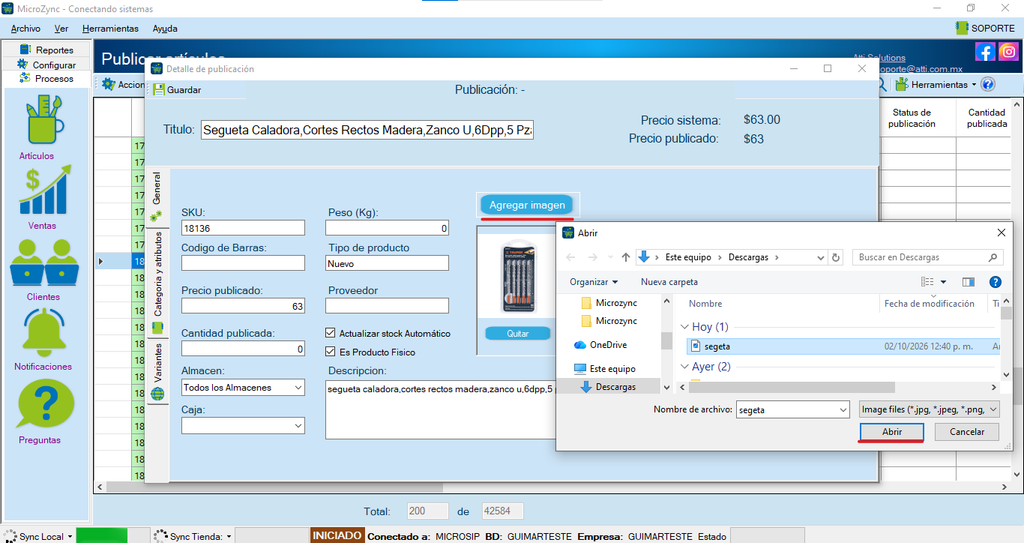
Task: Click the SKU field
Action: coord(243,228)
